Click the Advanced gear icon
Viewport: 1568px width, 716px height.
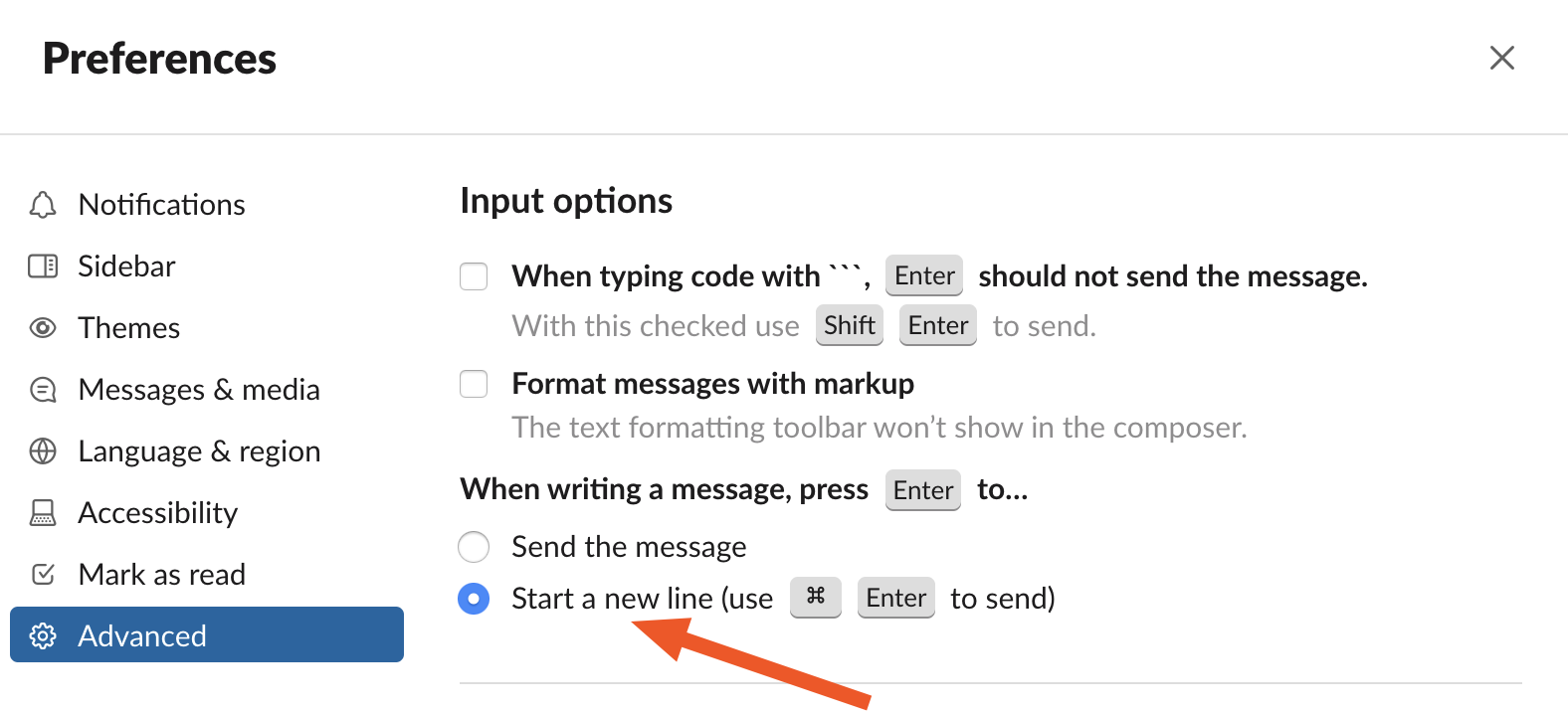[43, 635]
